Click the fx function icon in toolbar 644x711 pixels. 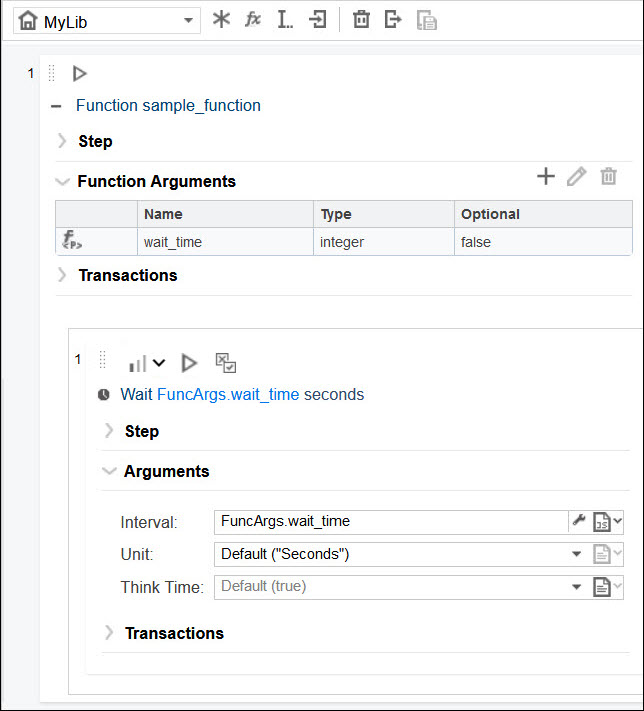point(253,20)
